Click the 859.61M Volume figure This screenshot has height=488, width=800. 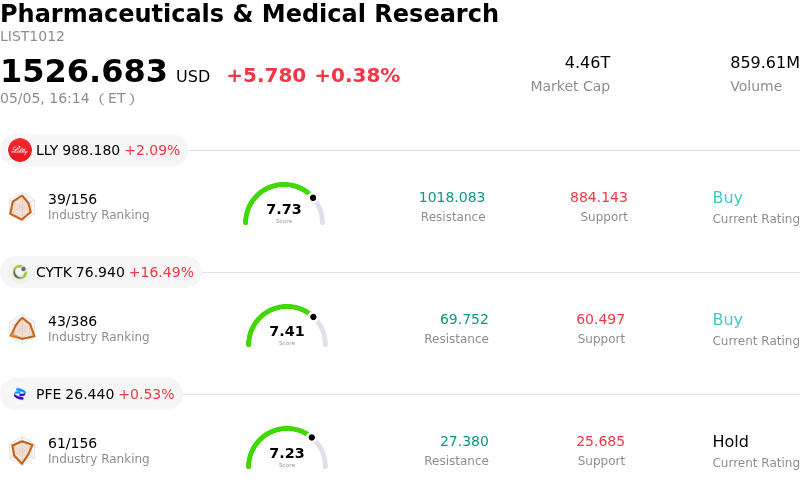click(765, 62)
